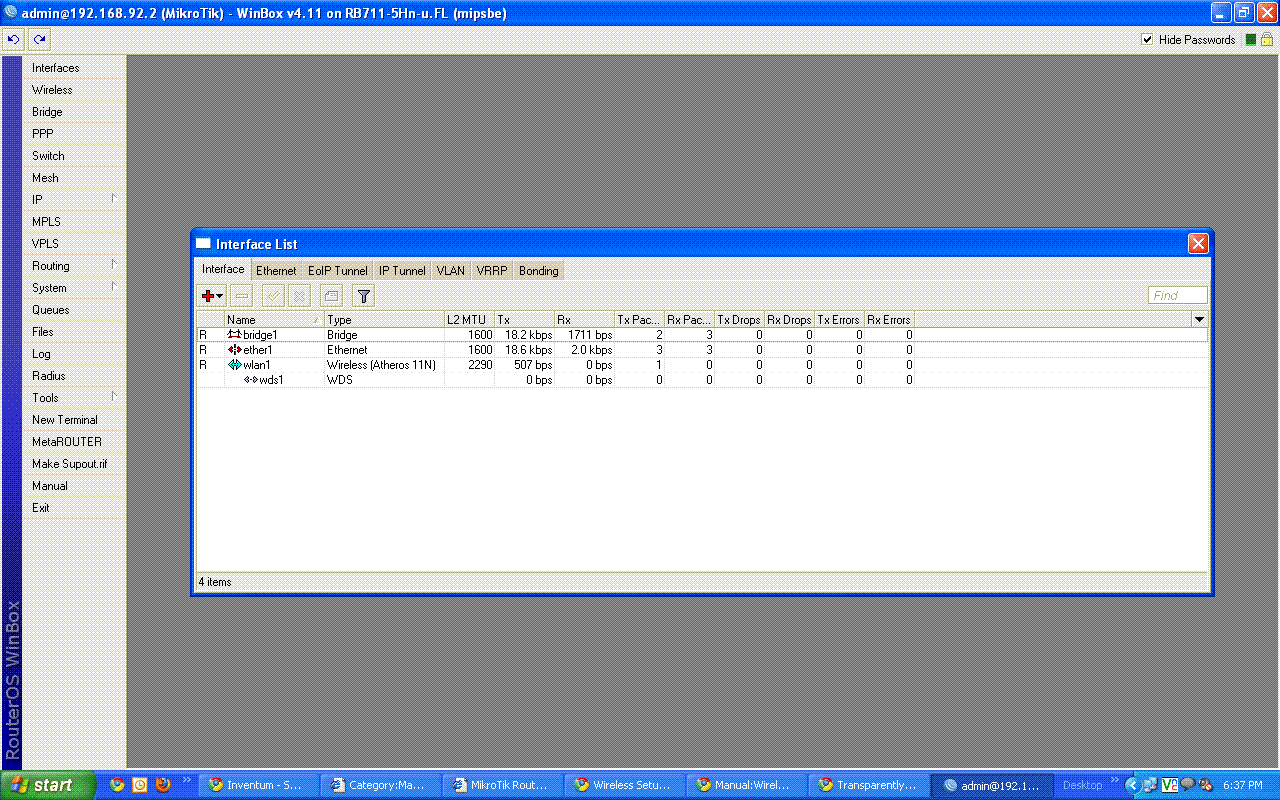Open the columns dropdown arrow in table header
The width and height of the screenshot is (1280, 800).
(x=1199, y=319)
